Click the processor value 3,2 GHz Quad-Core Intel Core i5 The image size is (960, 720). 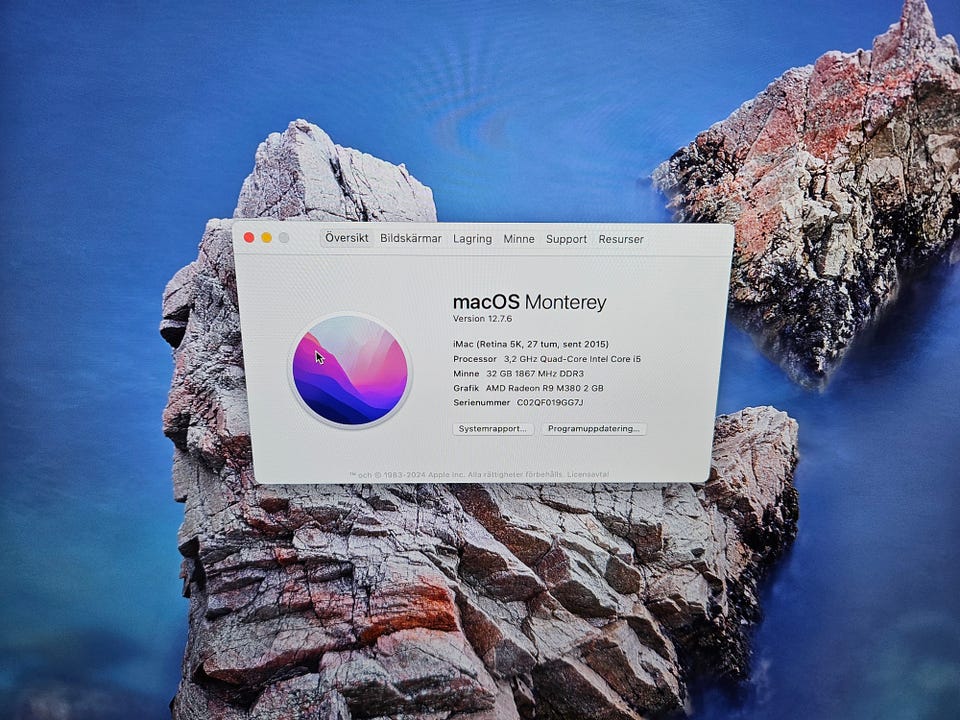[572, 359]
